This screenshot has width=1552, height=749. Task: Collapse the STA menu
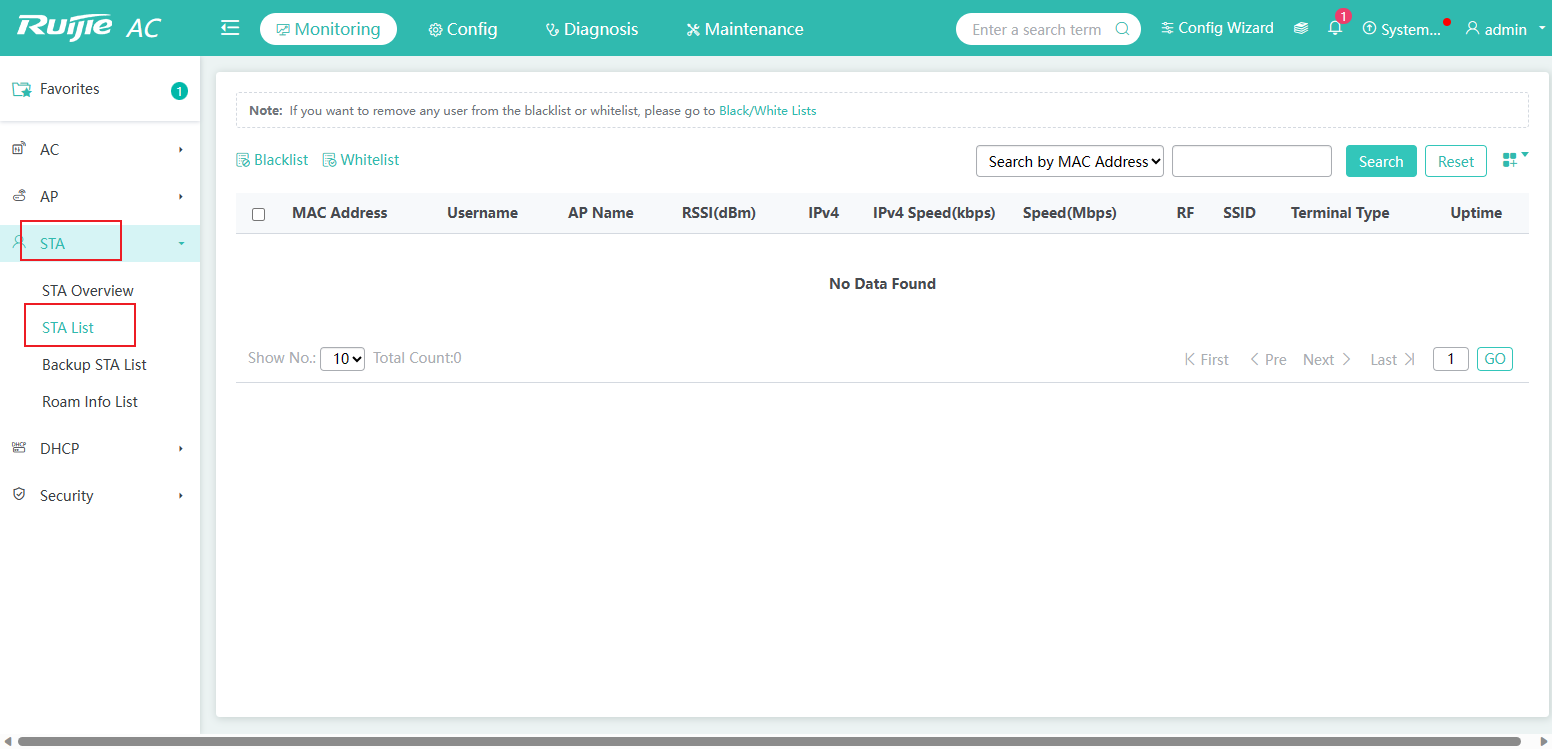click(100, 243)
